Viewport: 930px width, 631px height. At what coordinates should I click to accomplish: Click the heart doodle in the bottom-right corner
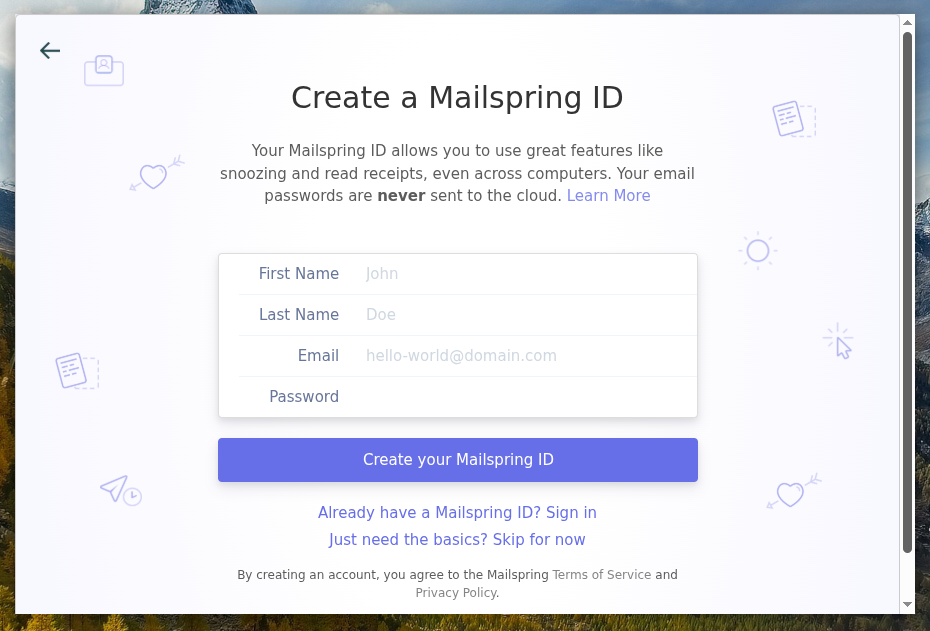(791, 492)
